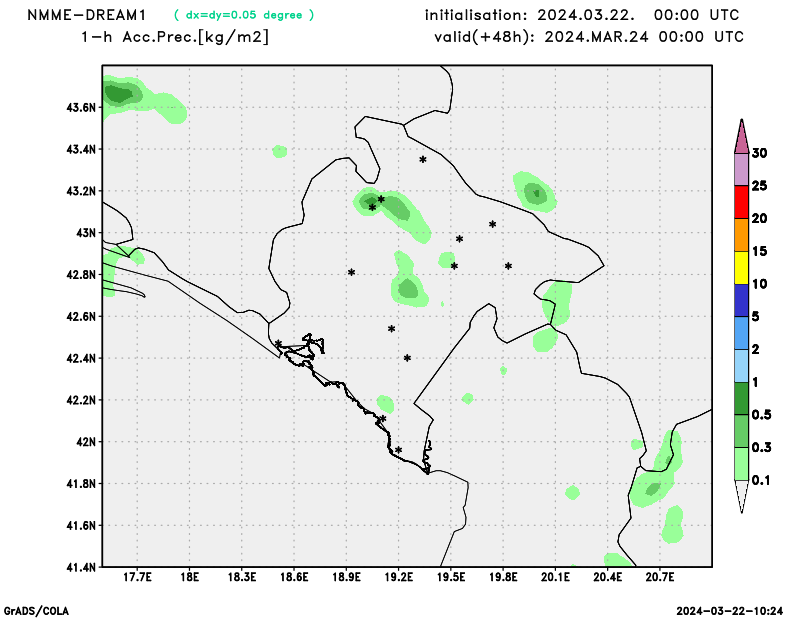Pick the 19.5E longitude label

451,577
